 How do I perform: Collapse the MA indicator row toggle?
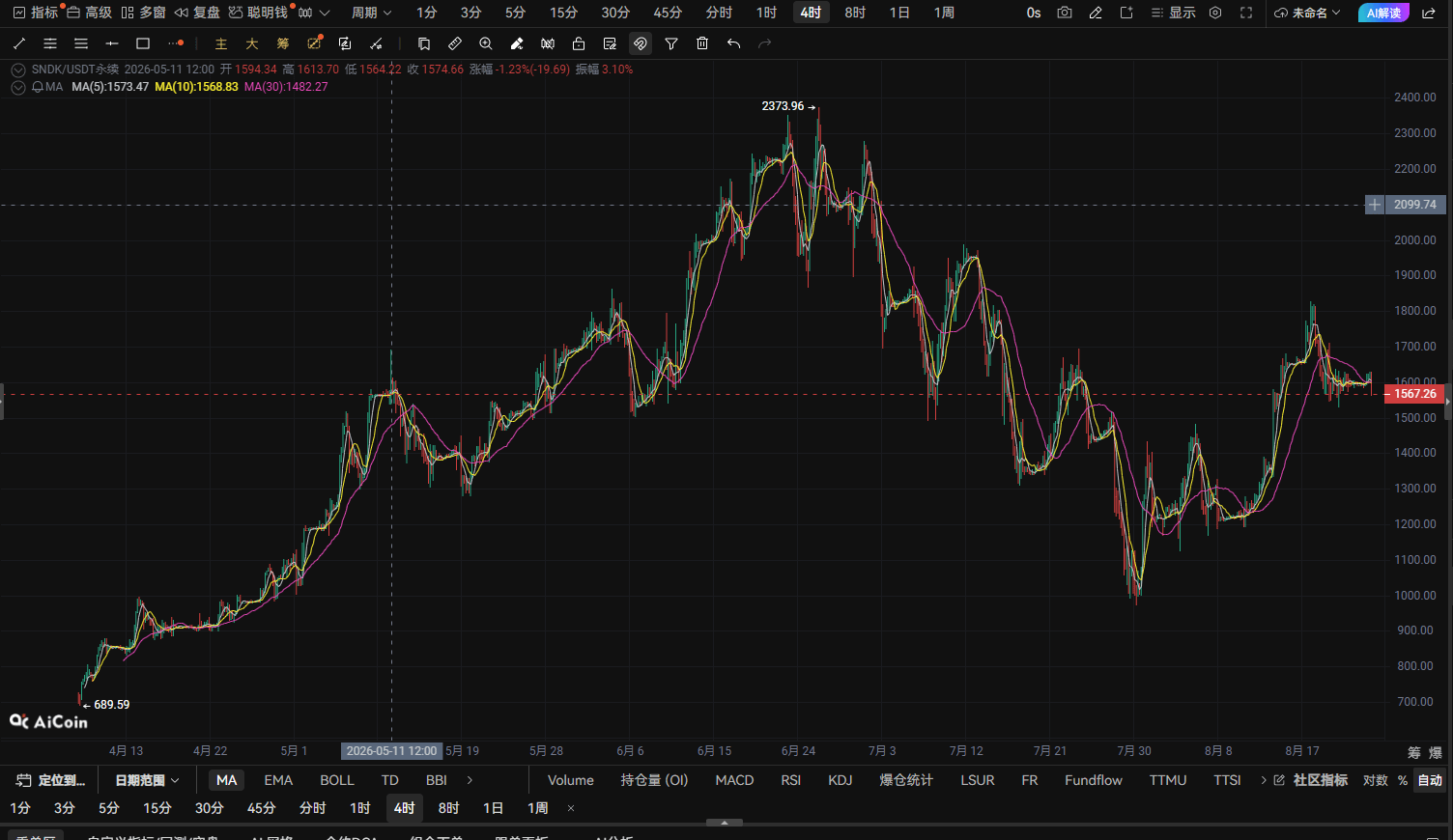click(x=18, y=87)
